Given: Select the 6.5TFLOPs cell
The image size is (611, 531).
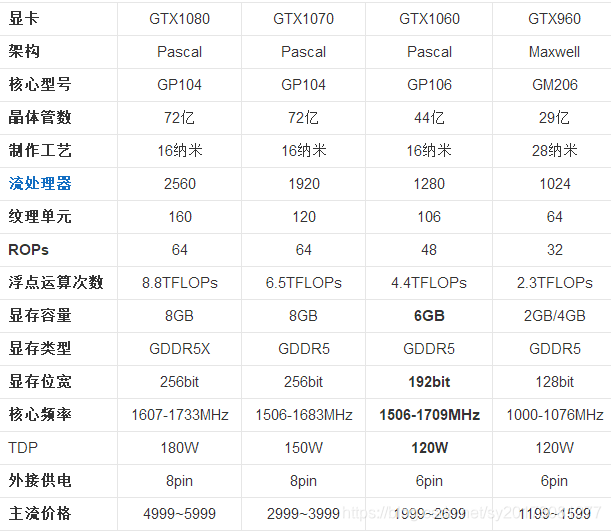Looking at the screenshot, I should point(304,283).
